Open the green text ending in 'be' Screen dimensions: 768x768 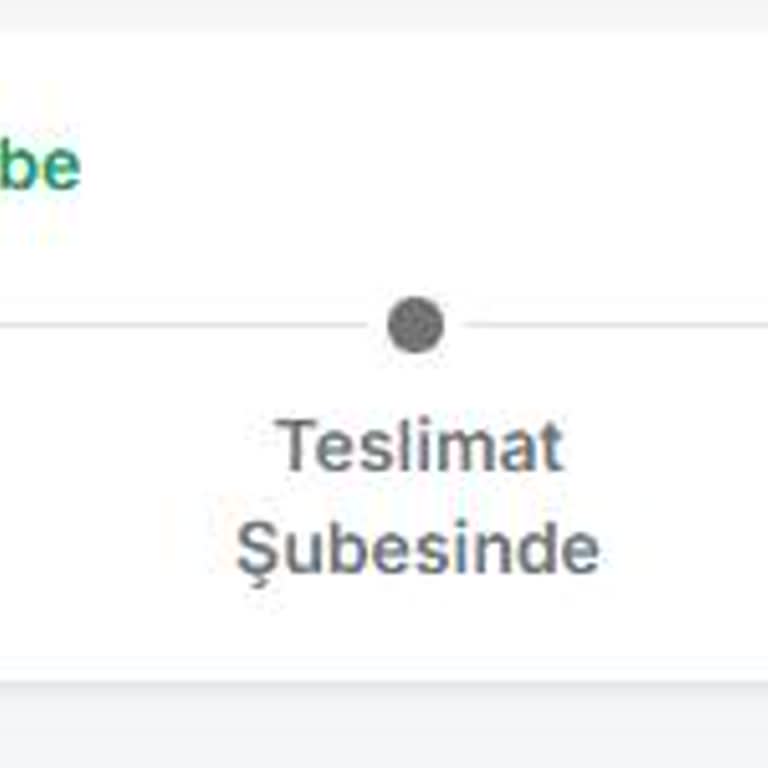point(39,164)
